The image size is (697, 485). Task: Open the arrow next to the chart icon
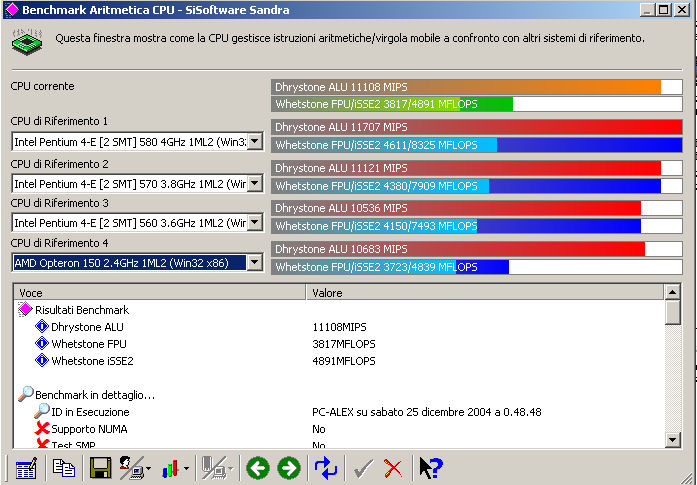[186, 469]
